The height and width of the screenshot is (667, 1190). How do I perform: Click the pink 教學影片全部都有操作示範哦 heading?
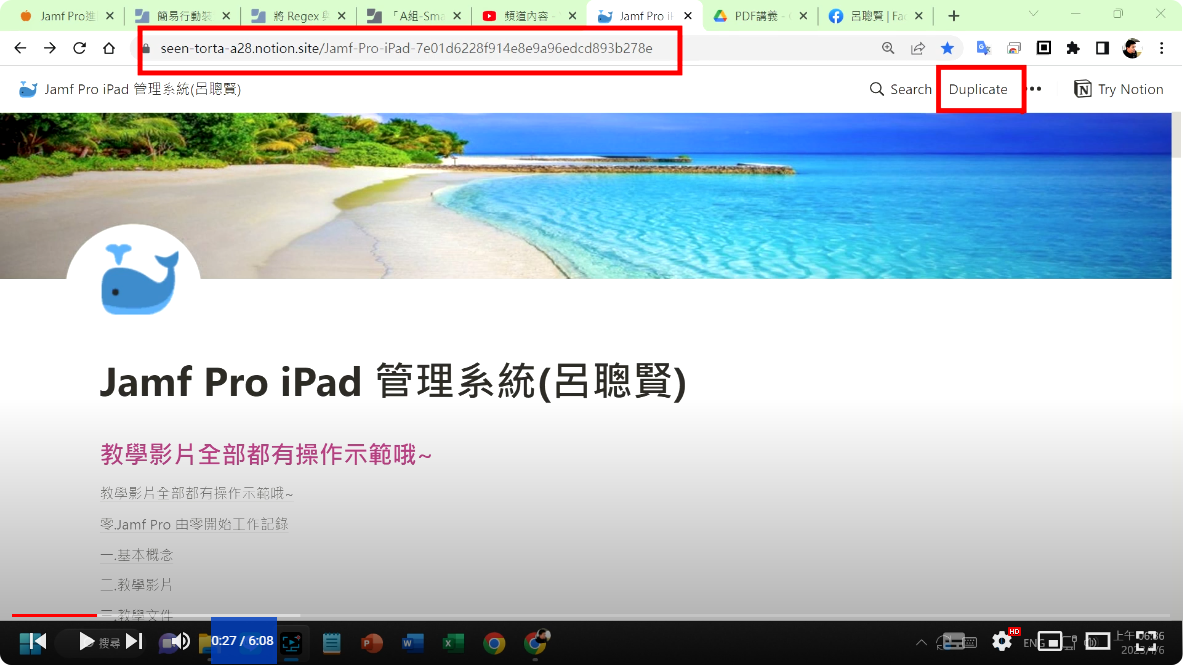coord(266,455)
